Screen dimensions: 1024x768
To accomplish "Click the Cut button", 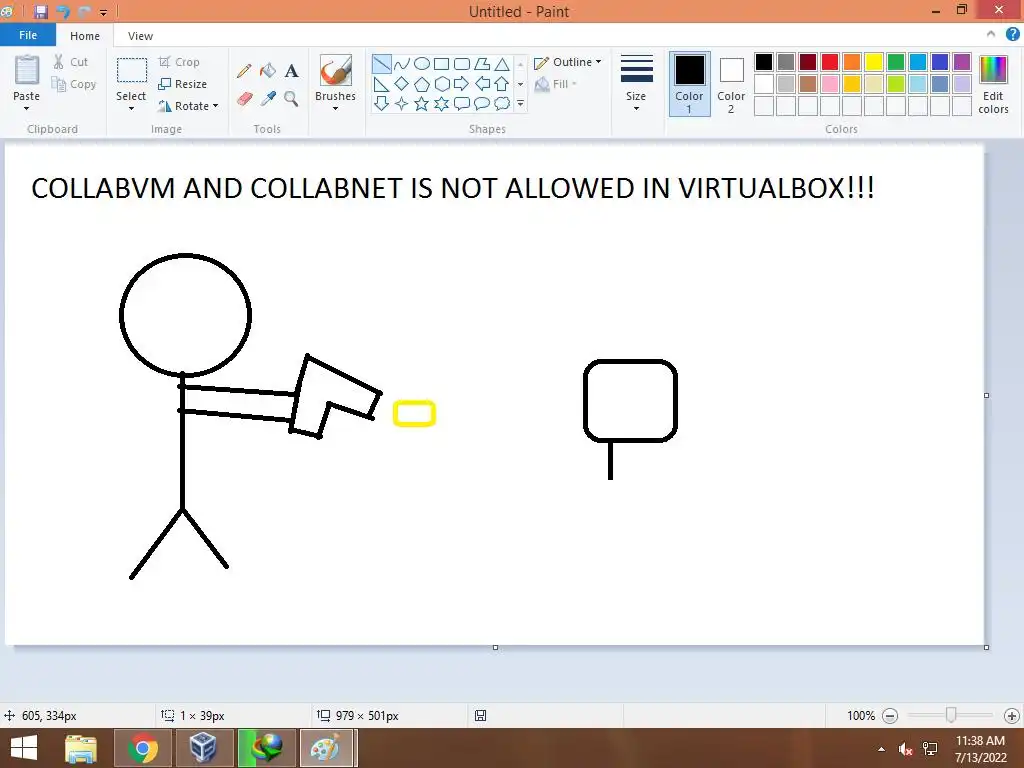I will pyautogui.click(x=71, y=62).
